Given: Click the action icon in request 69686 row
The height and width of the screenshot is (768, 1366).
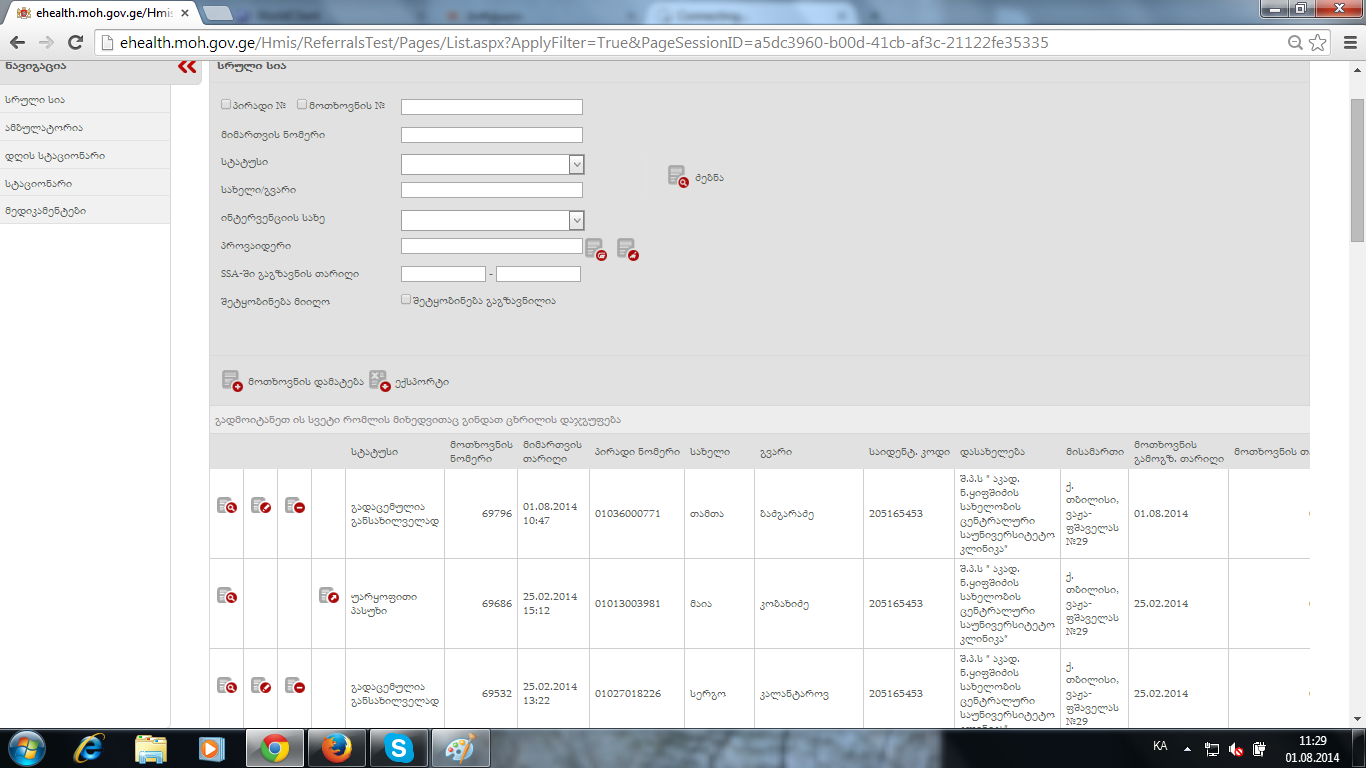Looking at the screenshot, I should coord(329,596).
